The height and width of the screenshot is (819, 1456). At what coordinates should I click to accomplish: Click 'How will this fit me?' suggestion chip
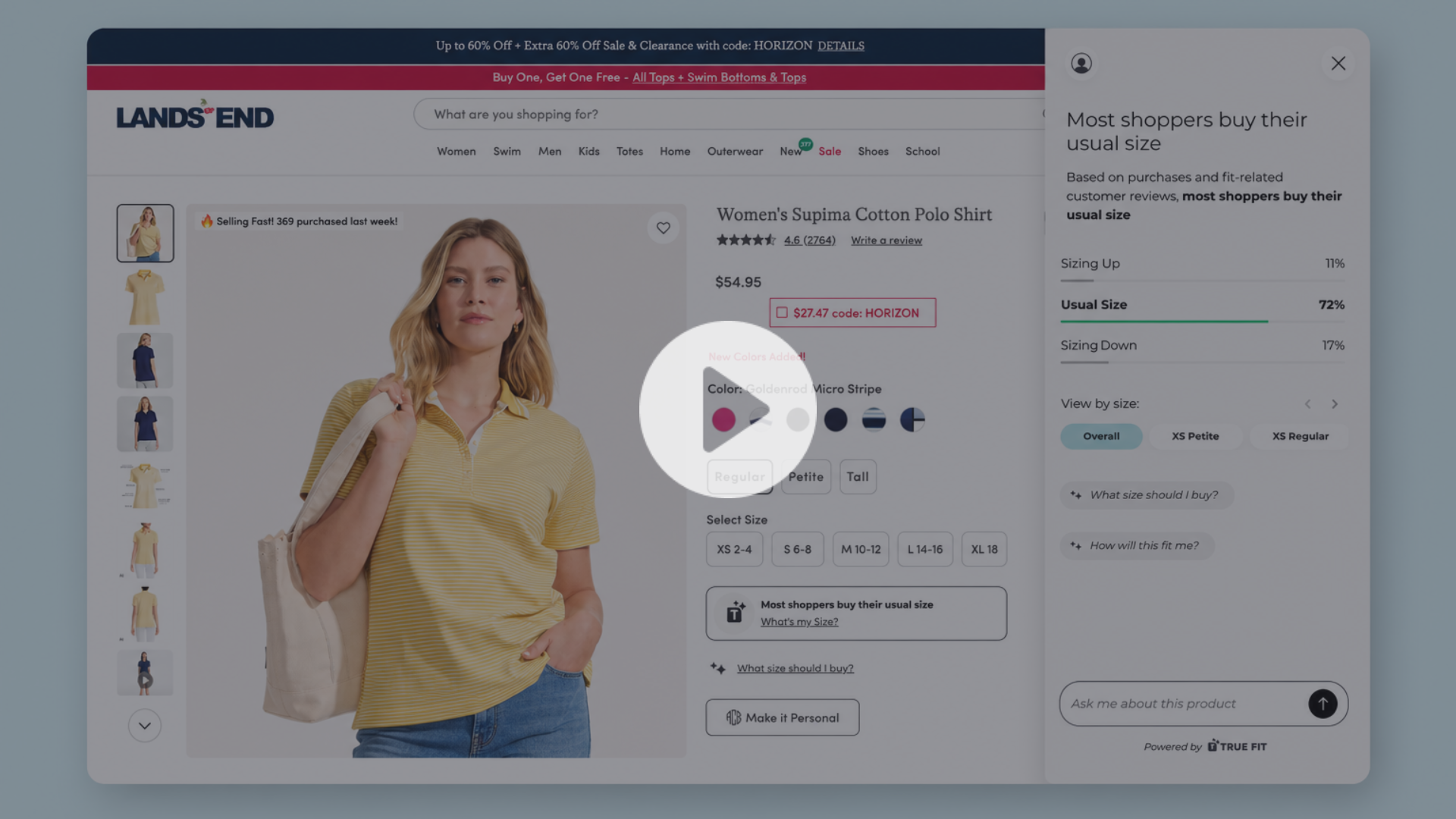[1137, 545]
